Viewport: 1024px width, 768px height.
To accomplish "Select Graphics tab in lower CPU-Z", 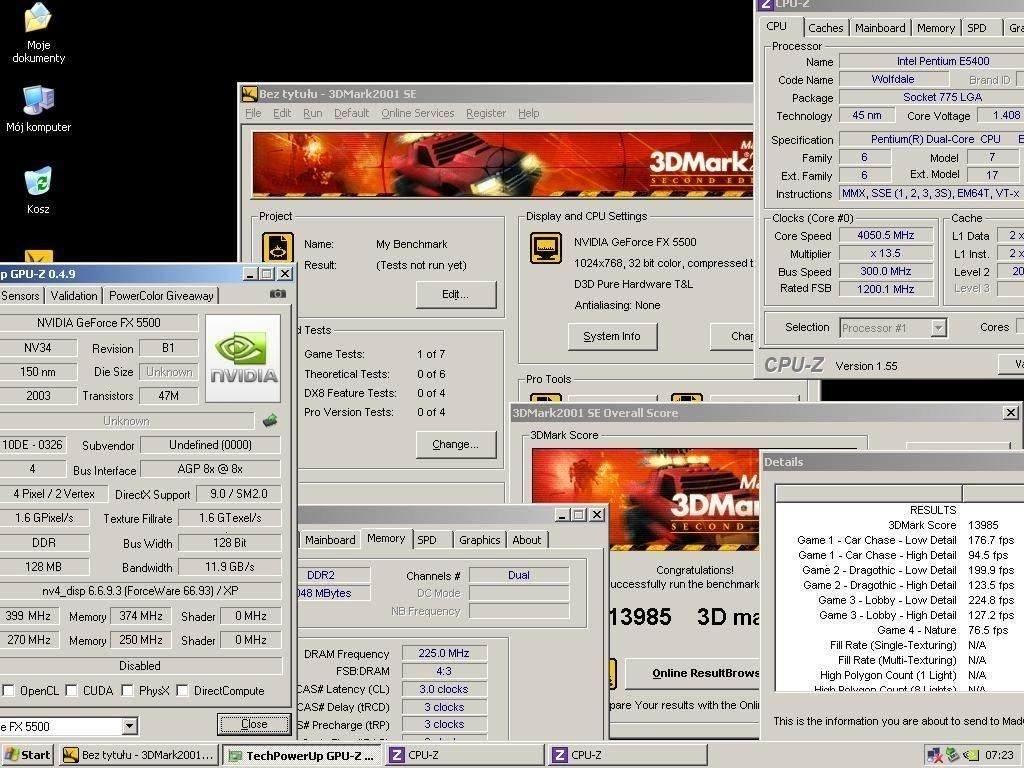I will pos(479,540).
